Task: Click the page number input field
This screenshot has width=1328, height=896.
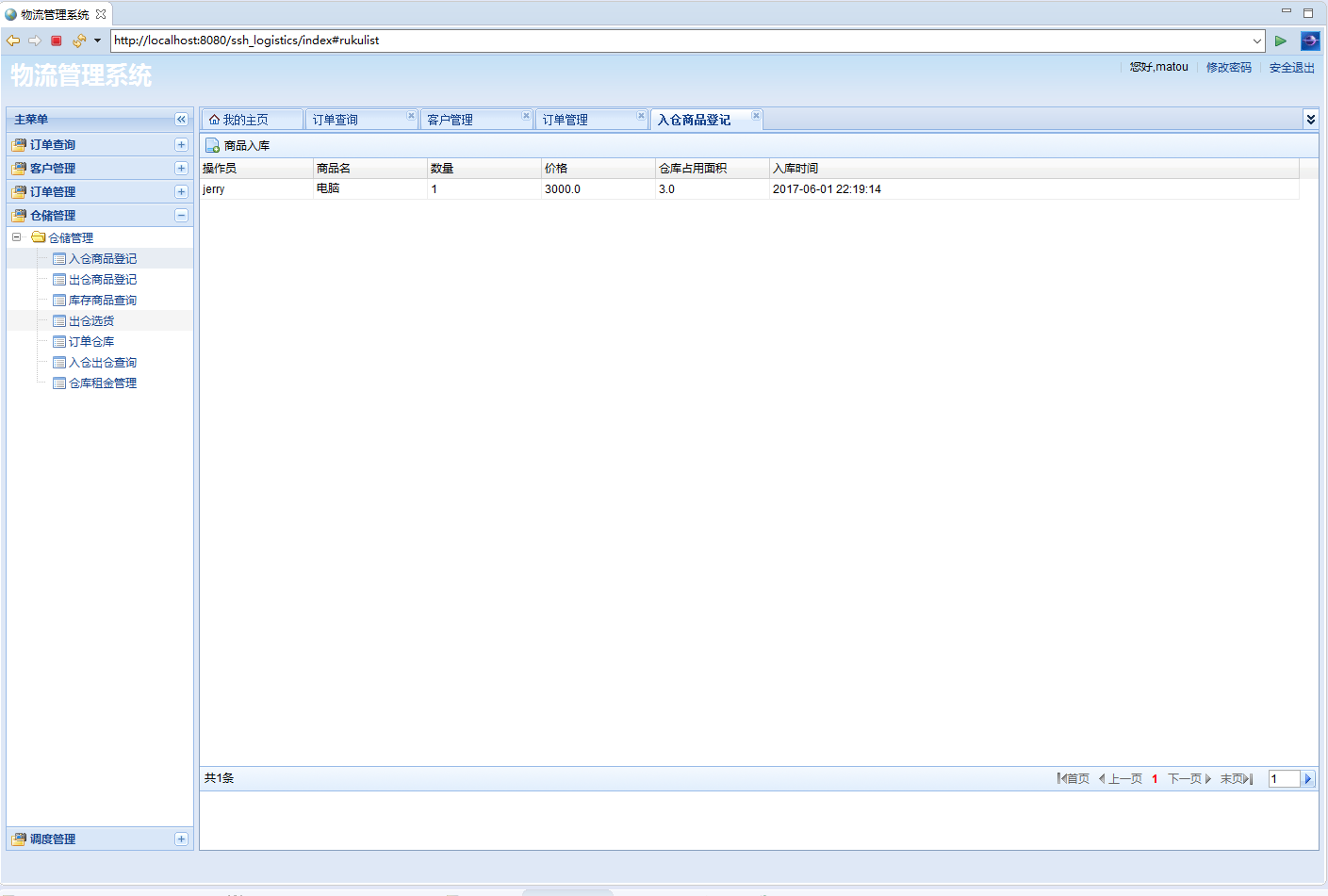Action: click(1284, 779)
